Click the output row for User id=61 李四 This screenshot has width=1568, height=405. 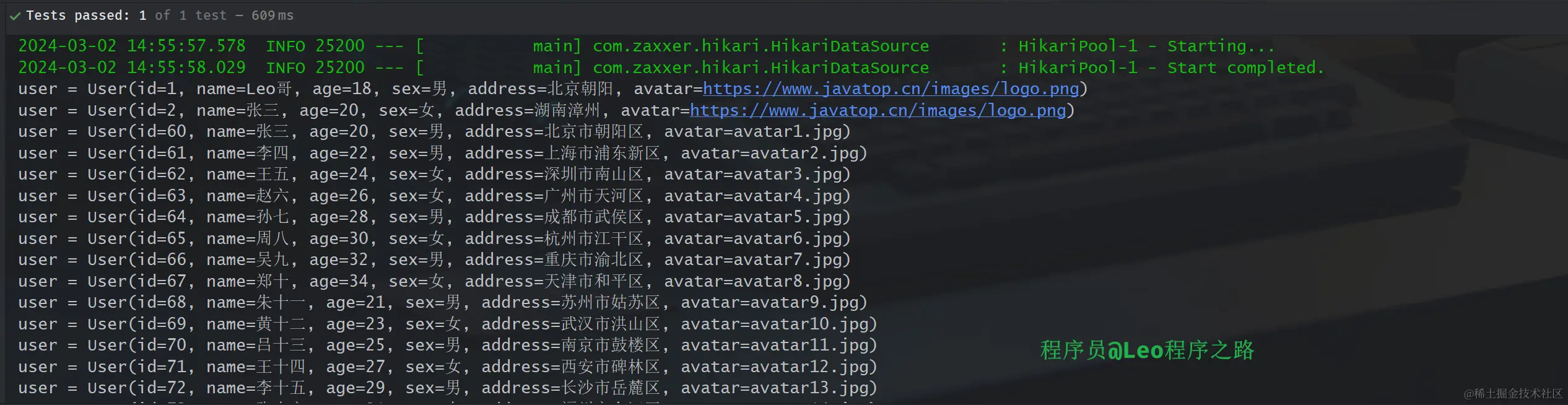click(443, 154)
